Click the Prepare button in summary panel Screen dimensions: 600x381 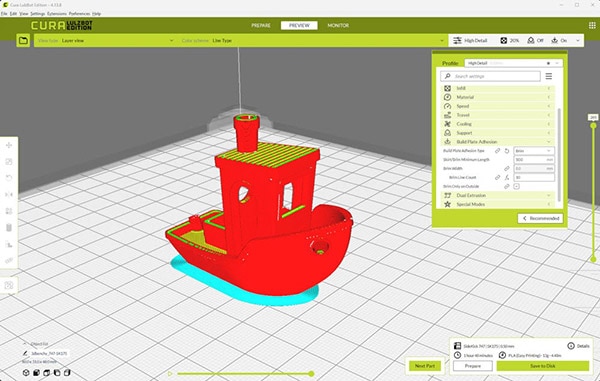(x=473, y=366)
